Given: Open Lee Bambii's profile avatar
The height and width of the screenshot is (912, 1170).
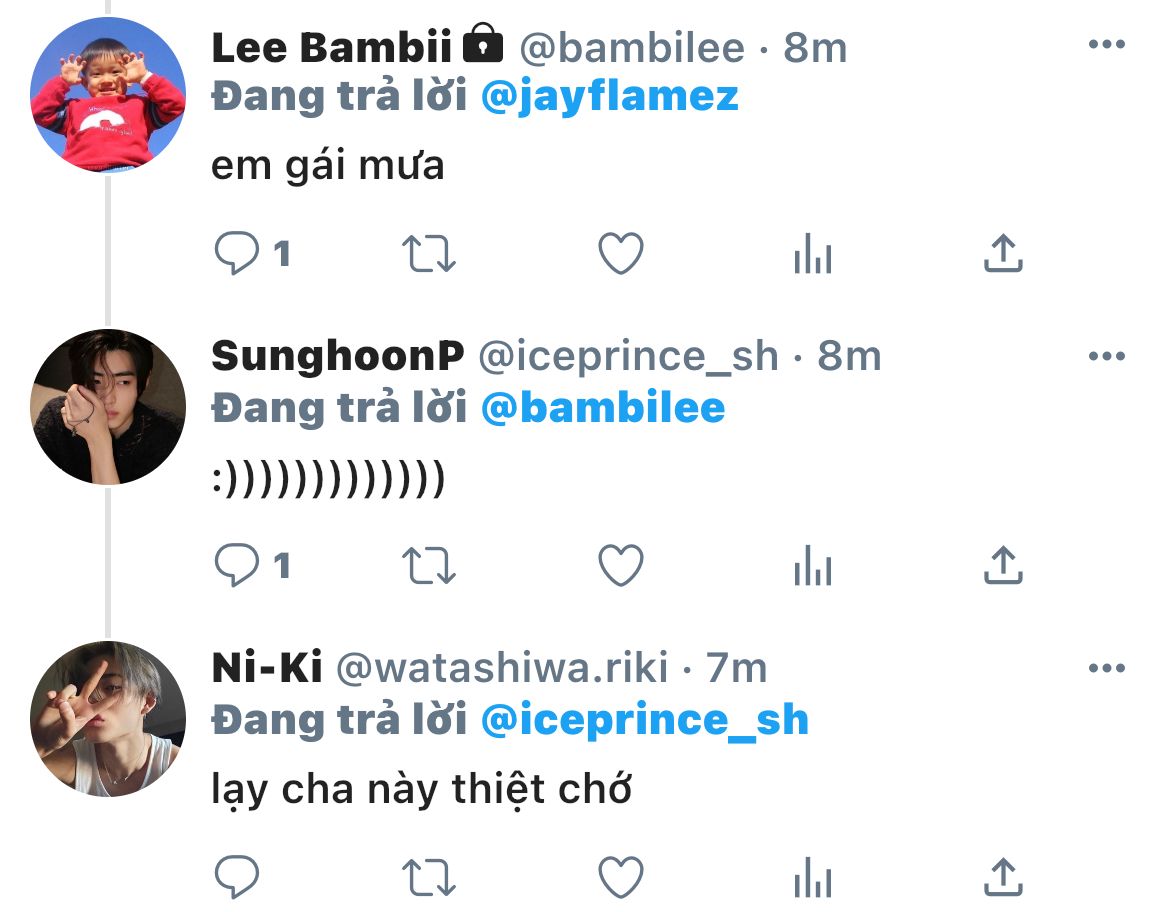Looking at the screenshot, I should pos(108,95).
